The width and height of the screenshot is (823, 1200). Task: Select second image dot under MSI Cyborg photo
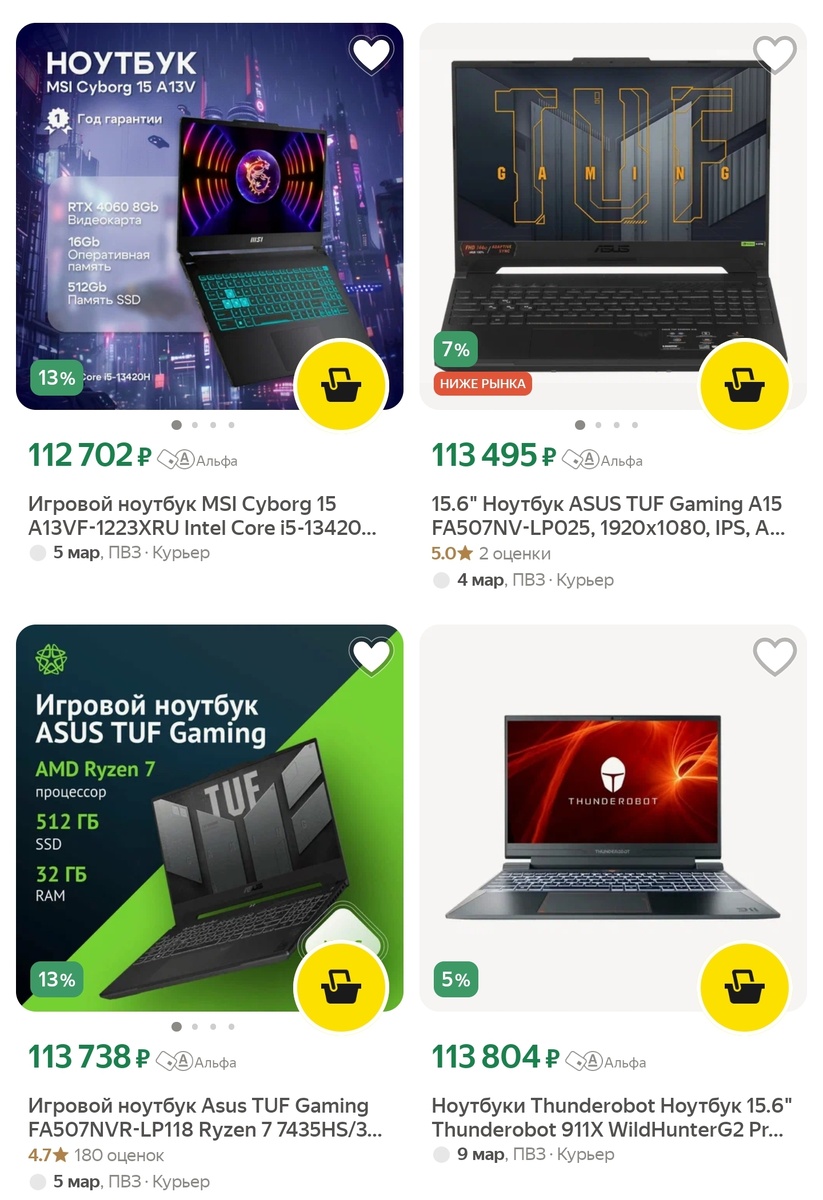[x=195, y=425]
